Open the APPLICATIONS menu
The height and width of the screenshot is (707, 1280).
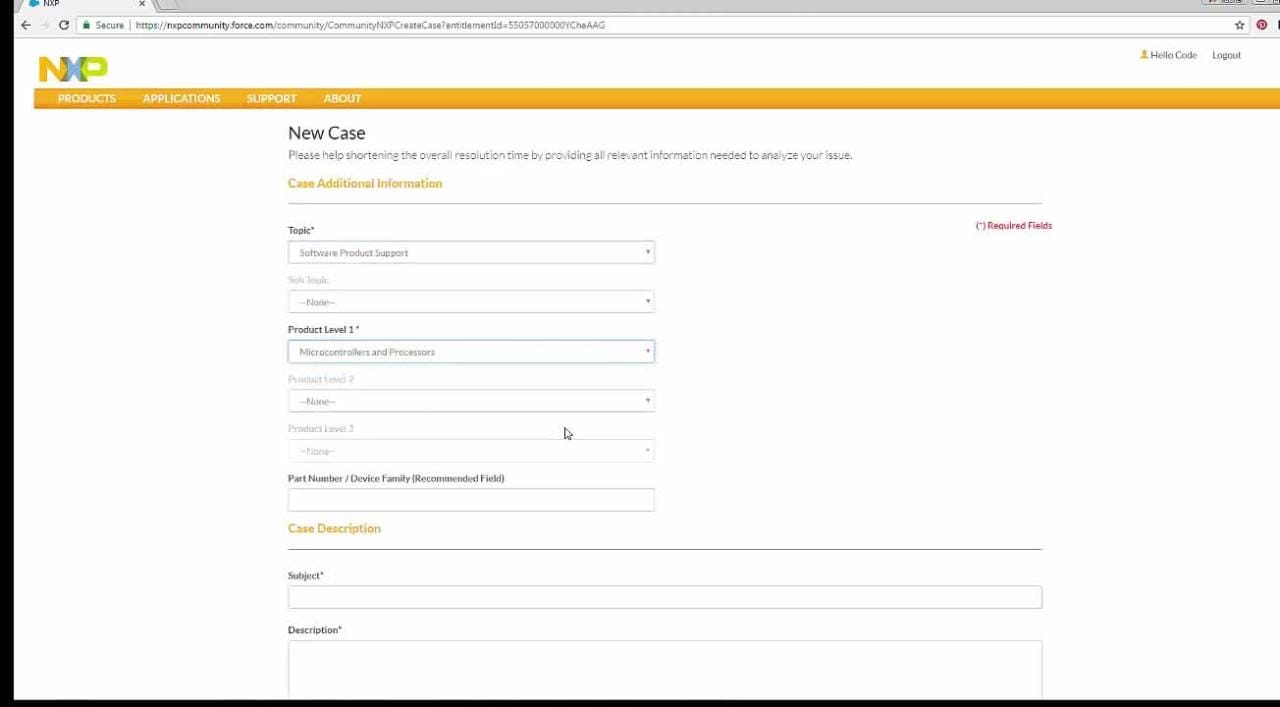(x=181, y=98)
